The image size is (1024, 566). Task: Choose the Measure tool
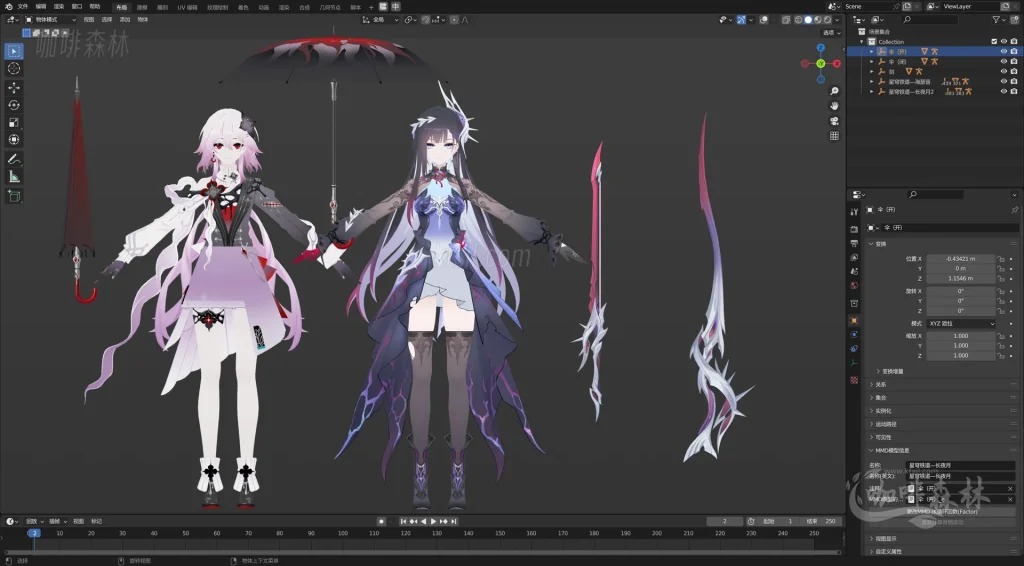point(14,176)
